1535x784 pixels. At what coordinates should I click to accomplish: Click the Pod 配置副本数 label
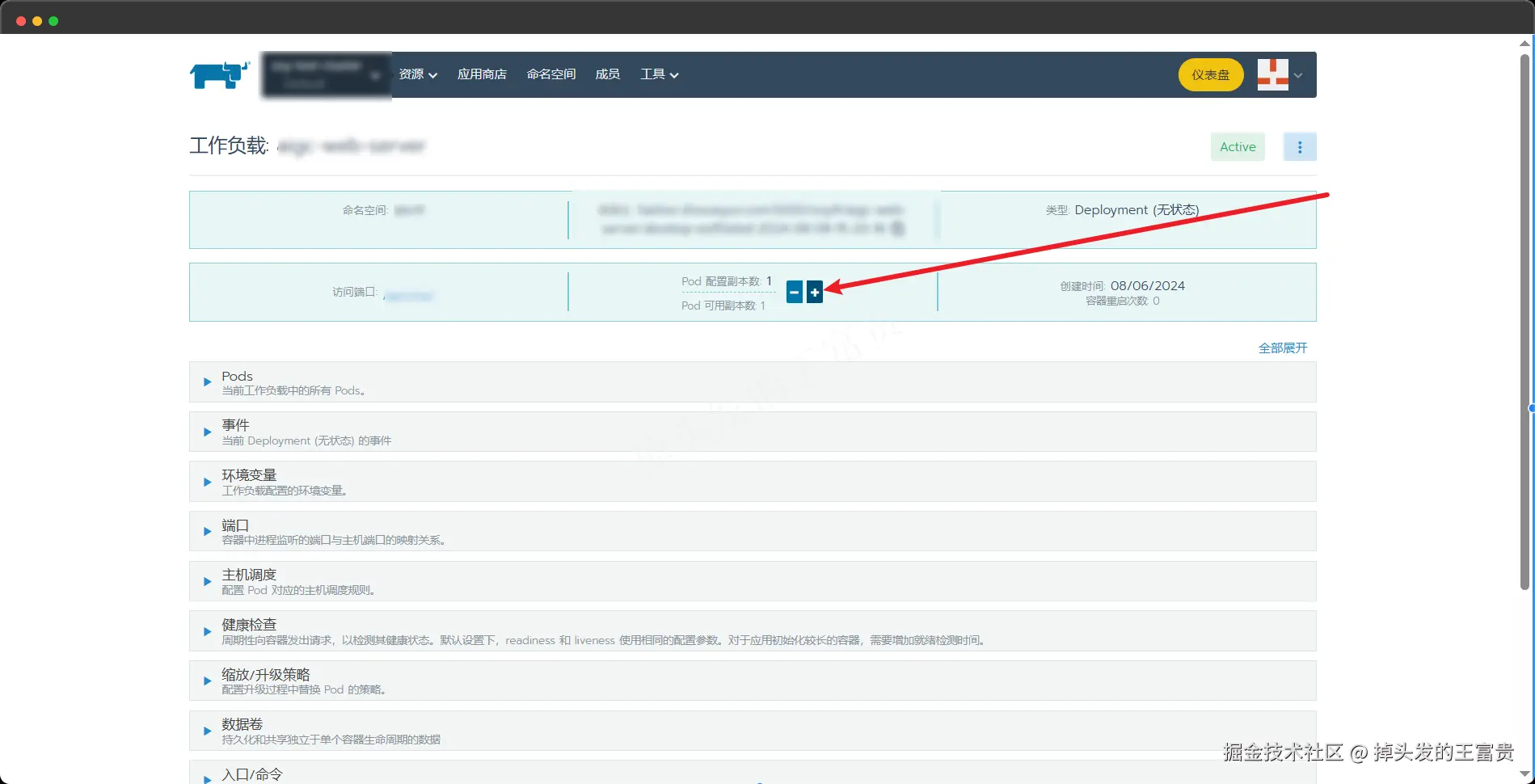tap(721, 281)
